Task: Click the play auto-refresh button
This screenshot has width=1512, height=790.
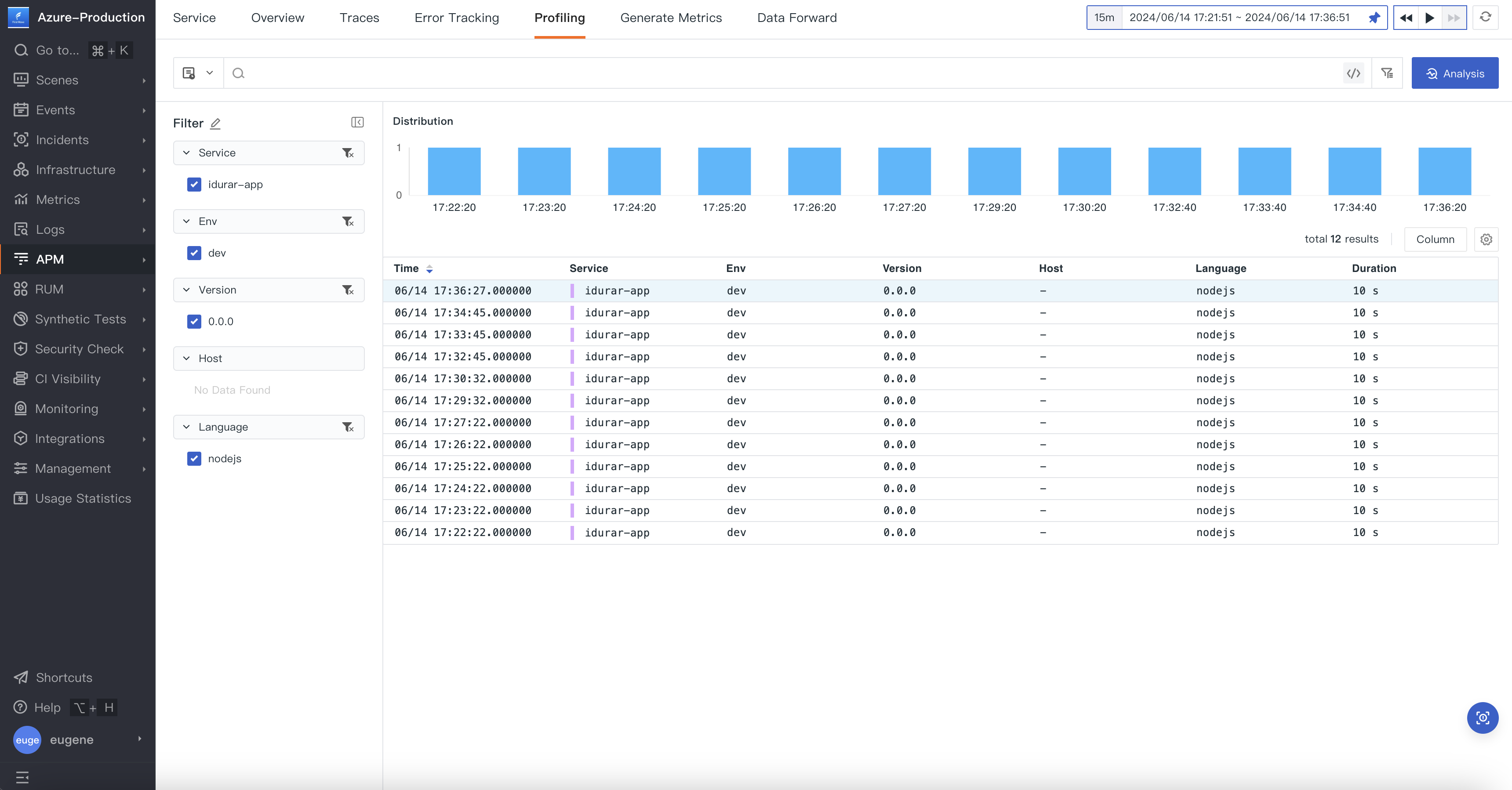Action: click(x=1430, y=18)
